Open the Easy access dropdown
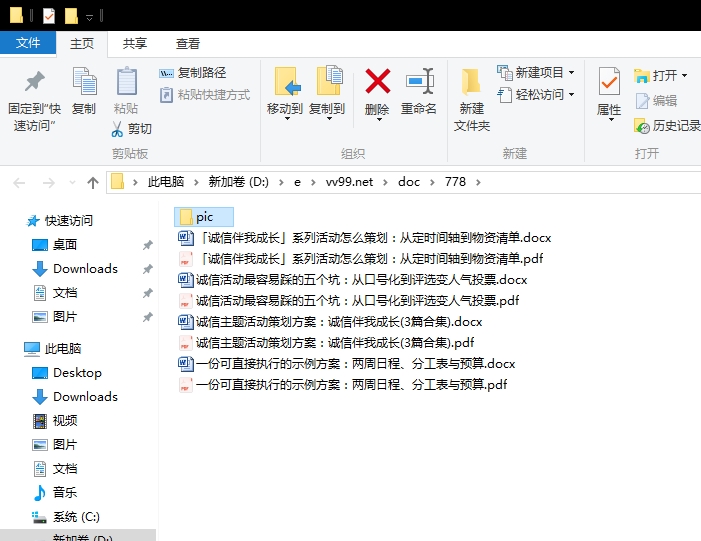 [536, 95]
